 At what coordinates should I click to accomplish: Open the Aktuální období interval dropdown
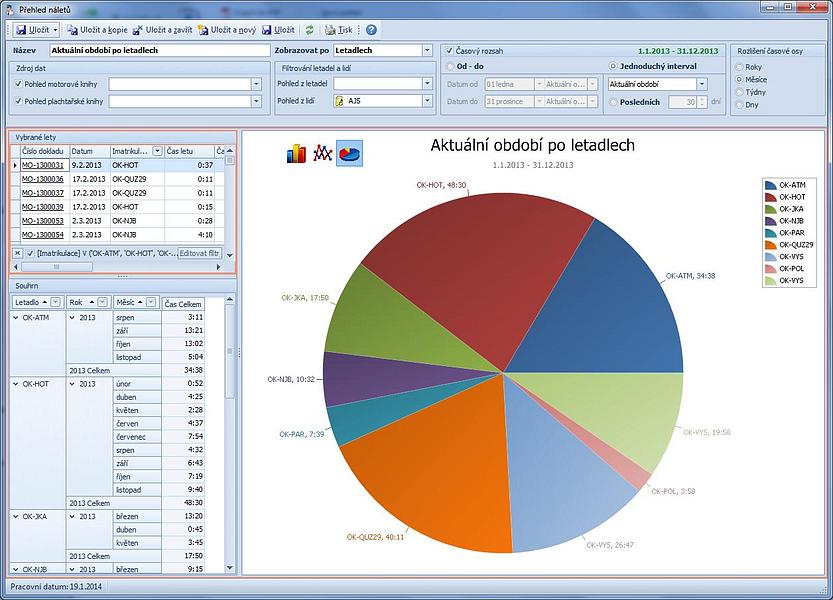[x=701, y=85]
